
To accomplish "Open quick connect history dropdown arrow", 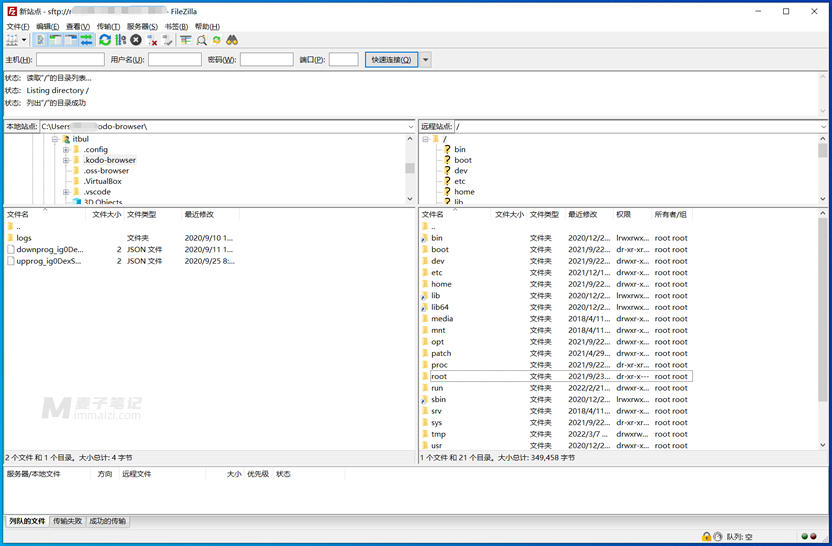I will tap(425, 59).
